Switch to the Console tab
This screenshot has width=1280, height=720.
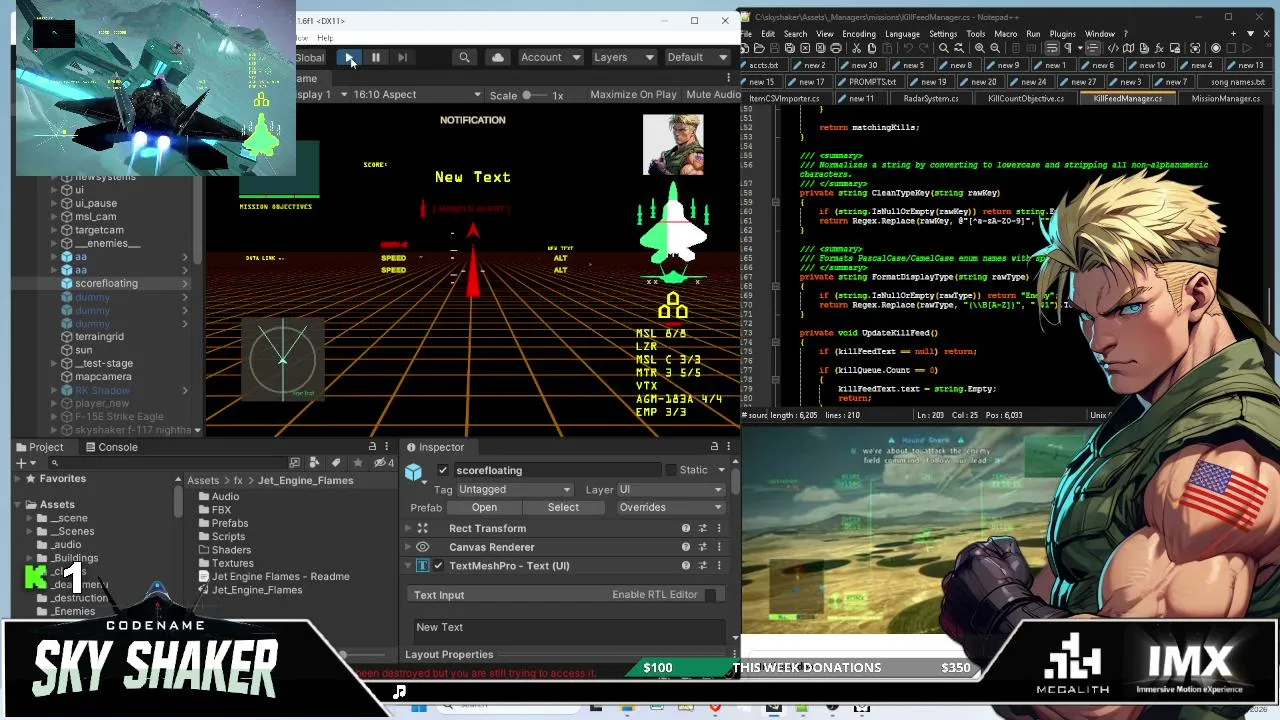(x=111, y=447)
